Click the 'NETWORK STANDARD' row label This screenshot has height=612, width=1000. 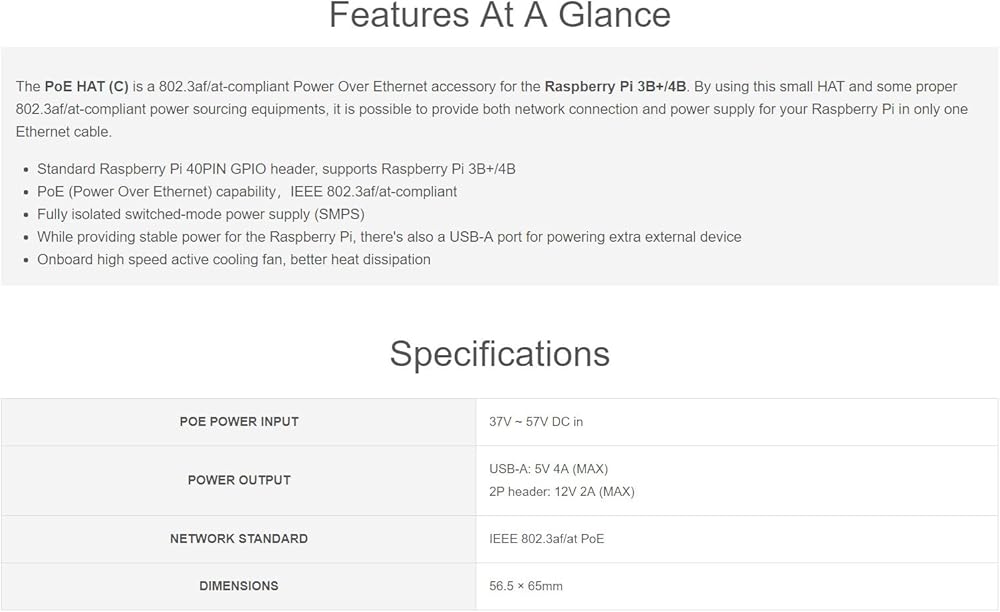tap(239, 539)
